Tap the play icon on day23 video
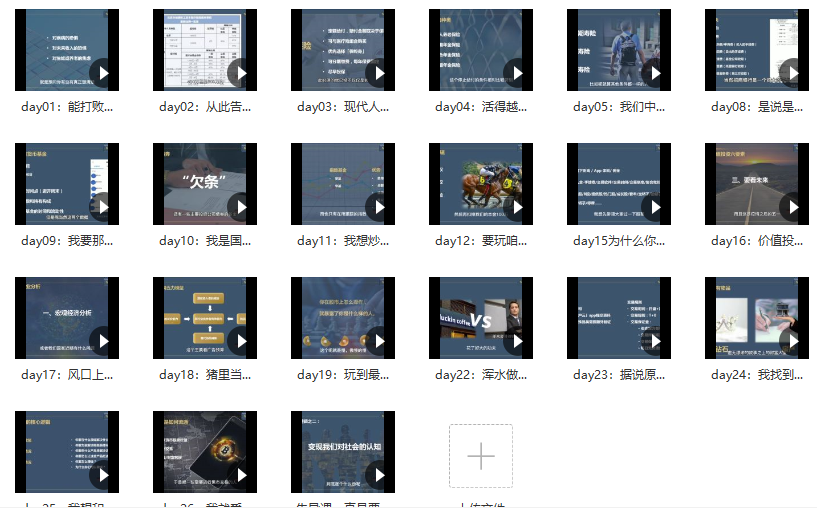This screenshot has height=511, width=817. [655, 341]
